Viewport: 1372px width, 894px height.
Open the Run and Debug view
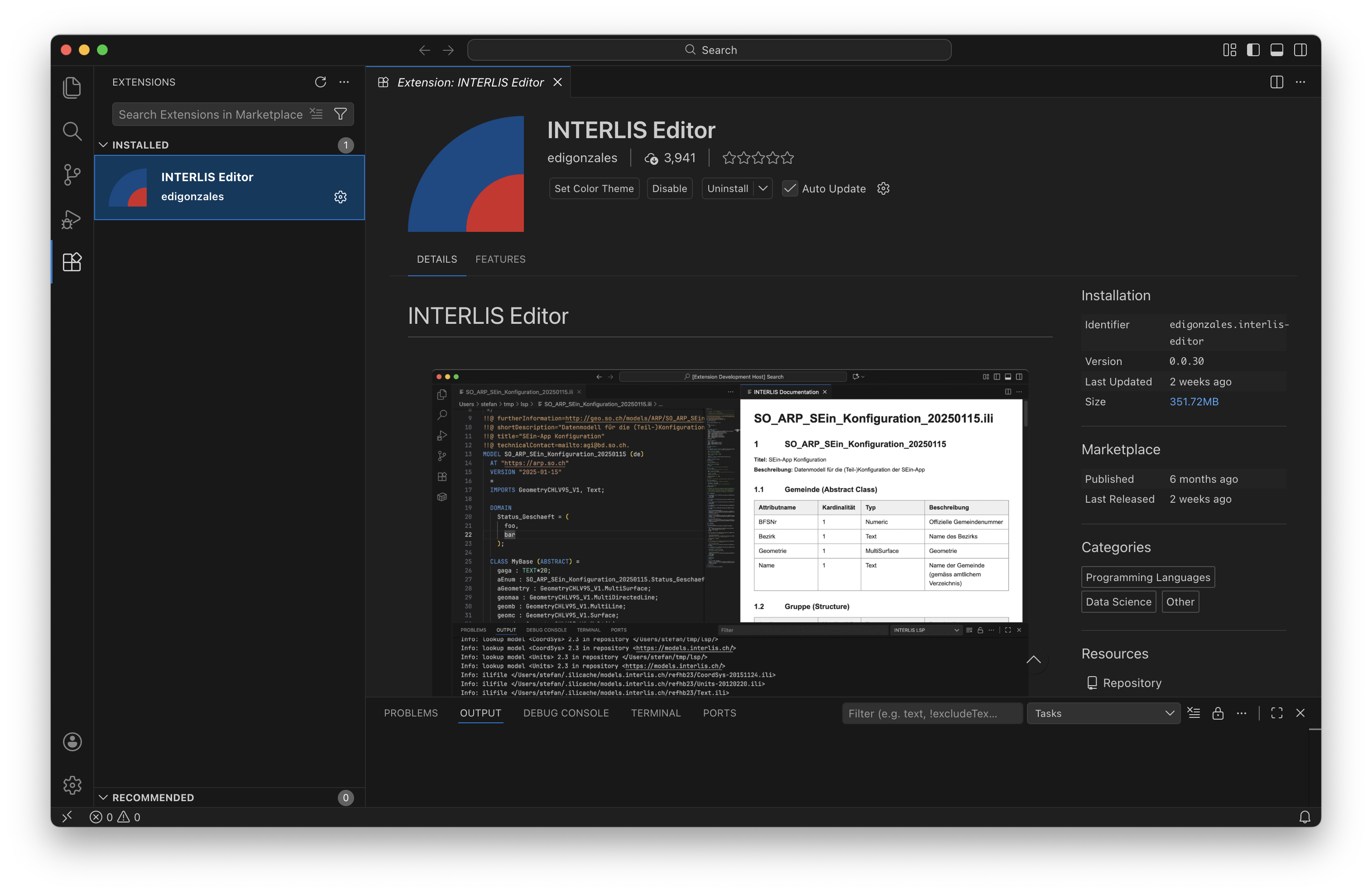[x=72, y=219]
